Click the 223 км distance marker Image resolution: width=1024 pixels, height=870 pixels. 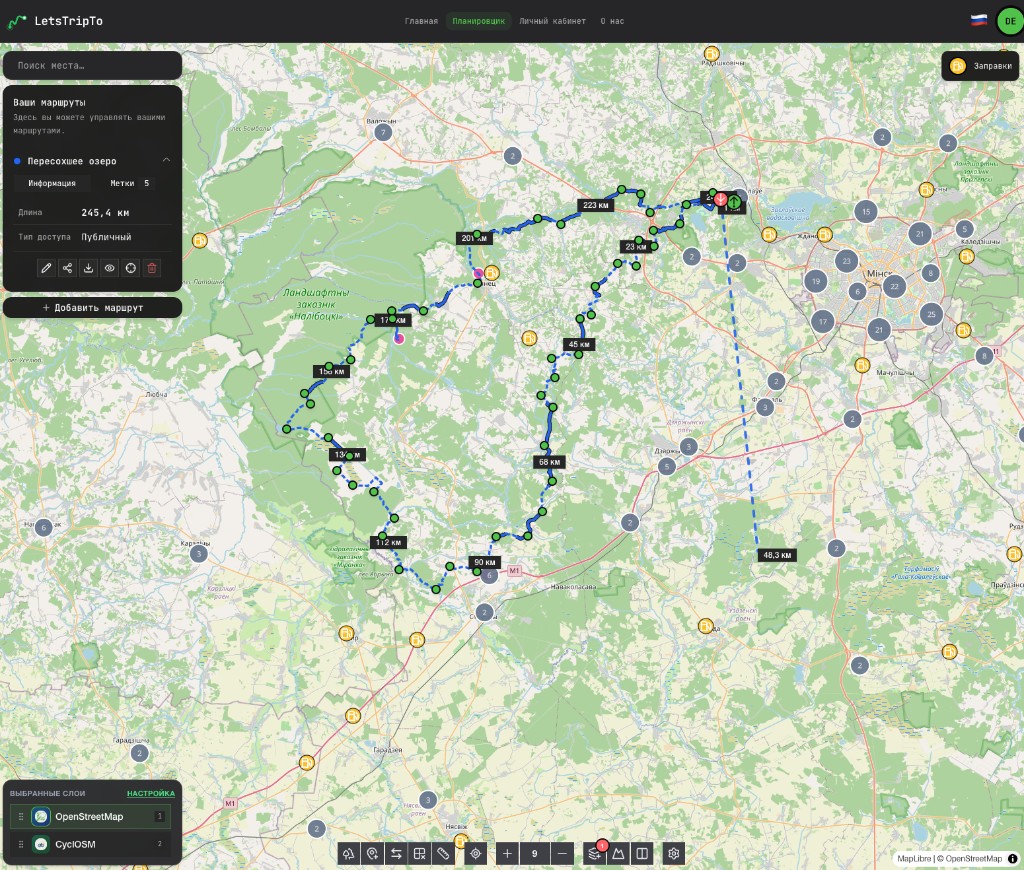click(x=596, y=205)
